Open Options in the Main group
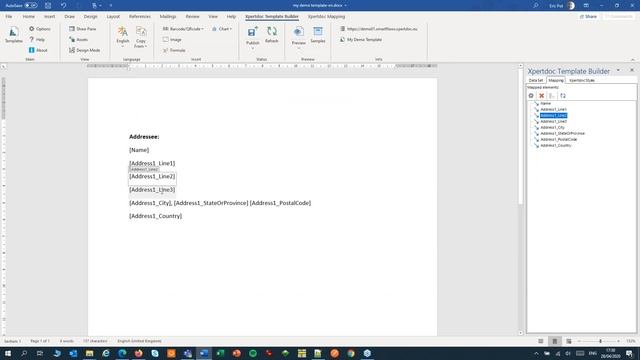Screen dimensions: 640x360 (40, 29)
